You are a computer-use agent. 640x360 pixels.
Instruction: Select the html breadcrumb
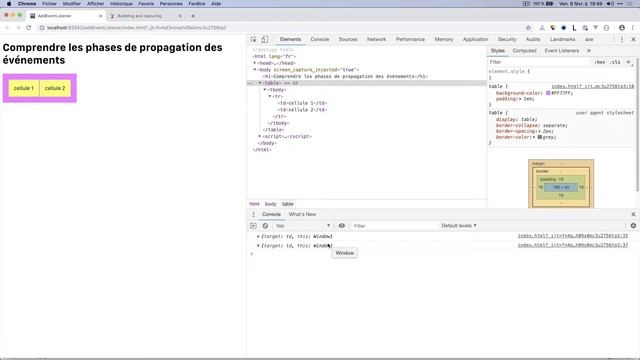pyautogui.click(x=254, y=204)
